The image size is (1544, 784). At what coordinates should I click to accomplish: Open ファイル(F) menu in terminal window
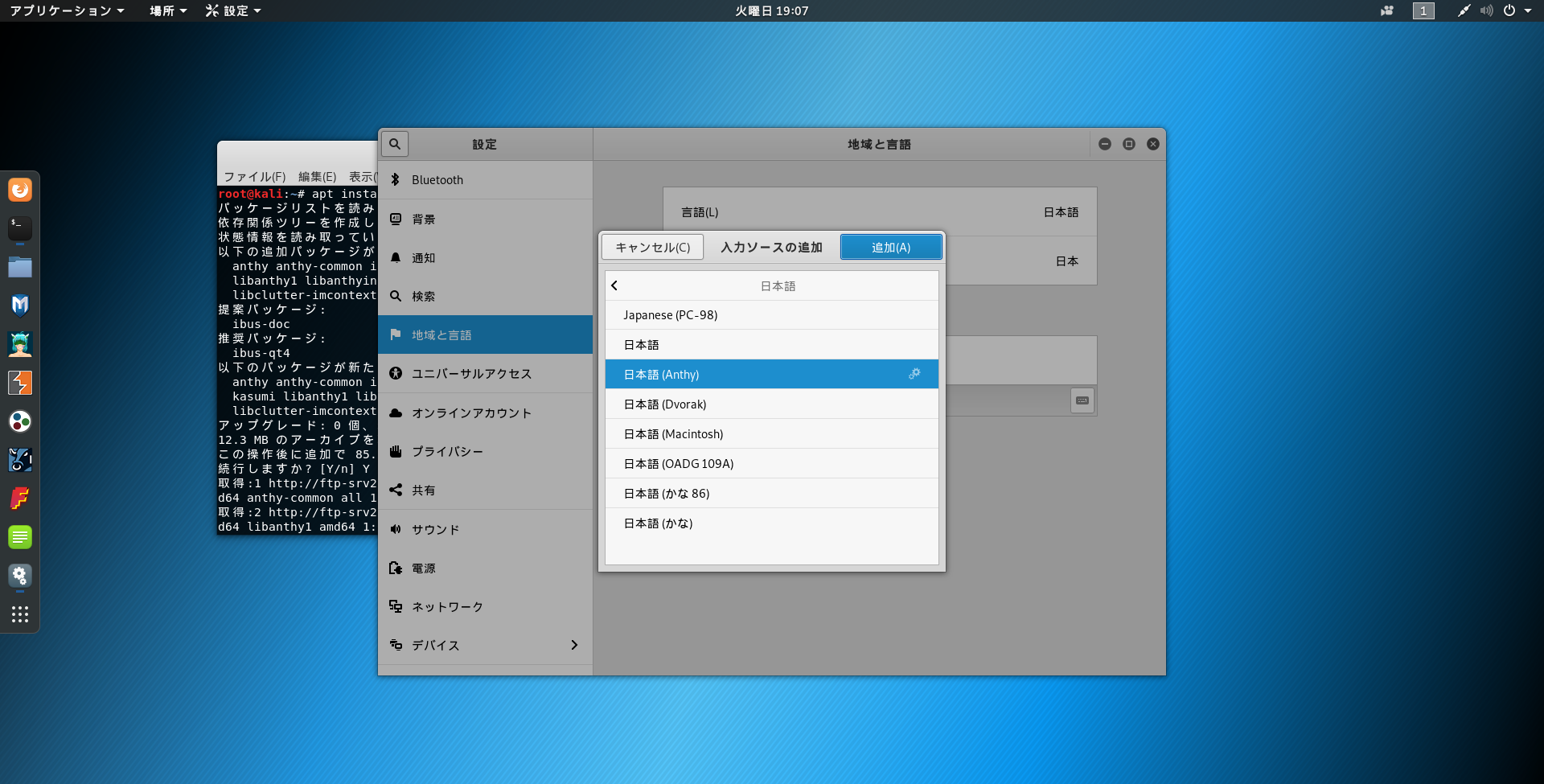255,177
